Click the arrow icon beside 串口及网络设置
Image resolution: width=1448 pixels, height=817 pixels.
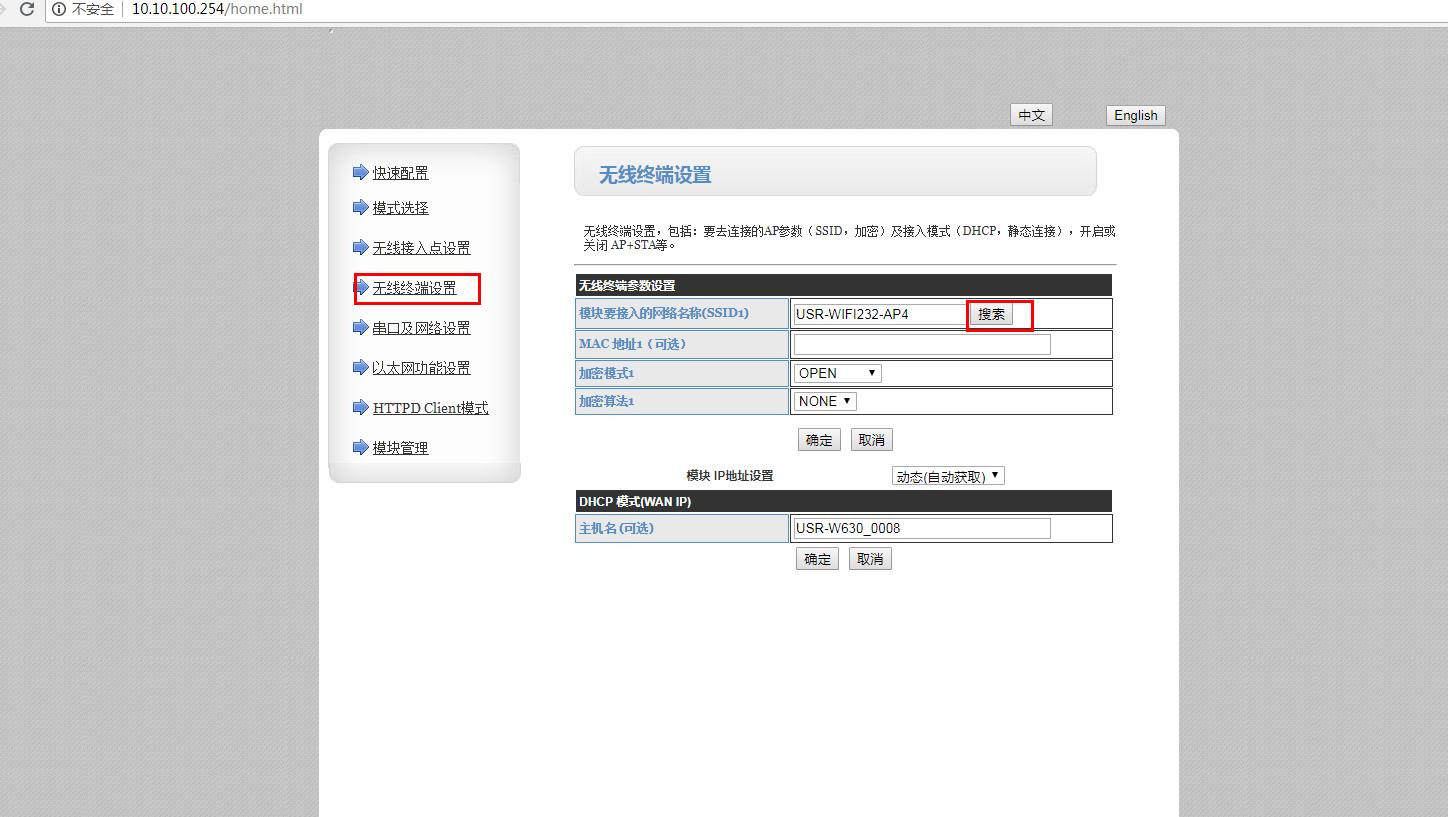(361, 327)
